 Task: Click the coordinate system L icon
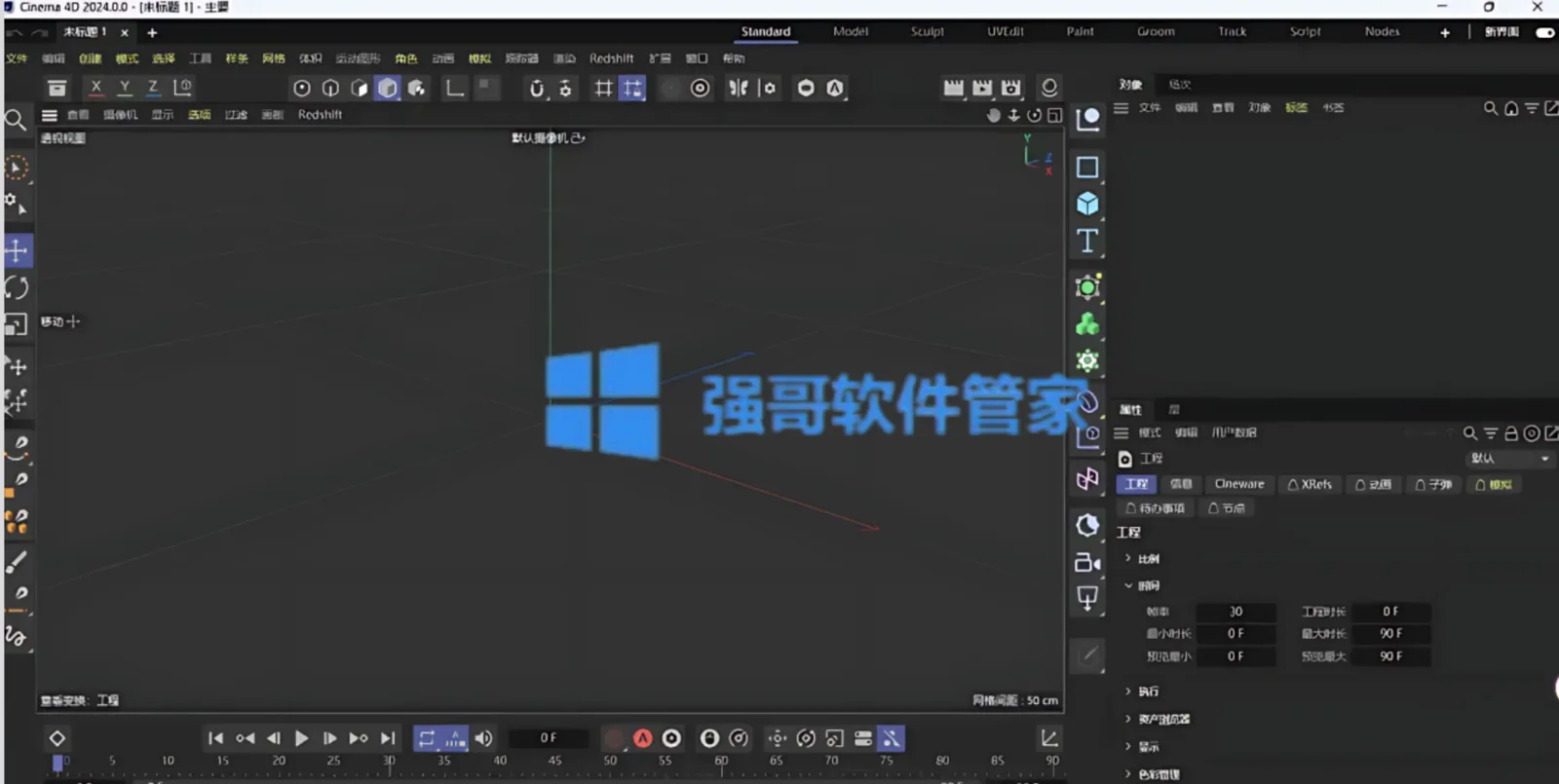click(182, 88)
